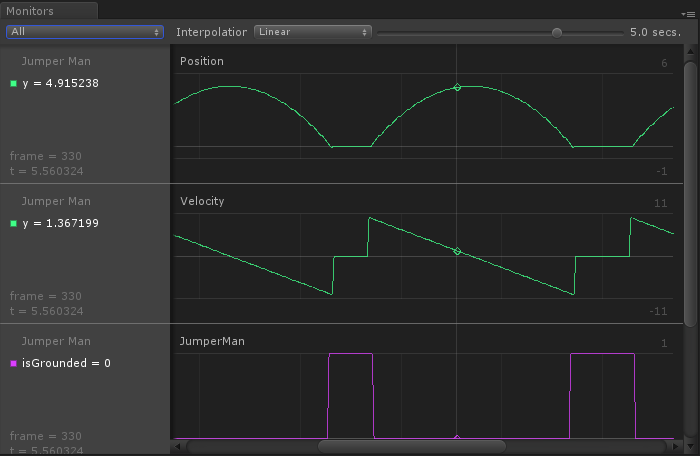Click the 5.0 secs time range slider handle

pyautogui.click(x=557, y=33)
